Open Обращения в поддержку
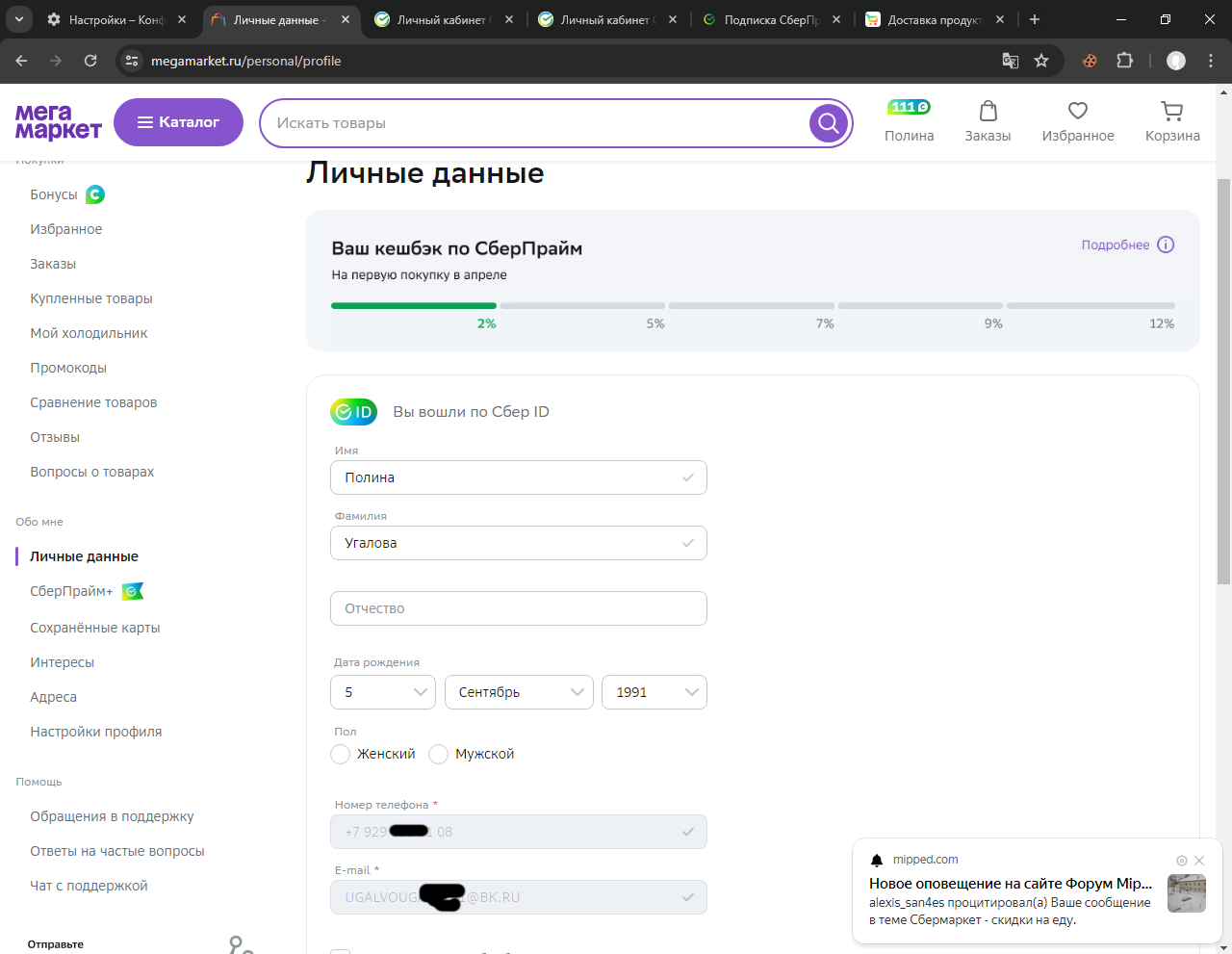Viewport: 1232px width, 954px height. 112,816
